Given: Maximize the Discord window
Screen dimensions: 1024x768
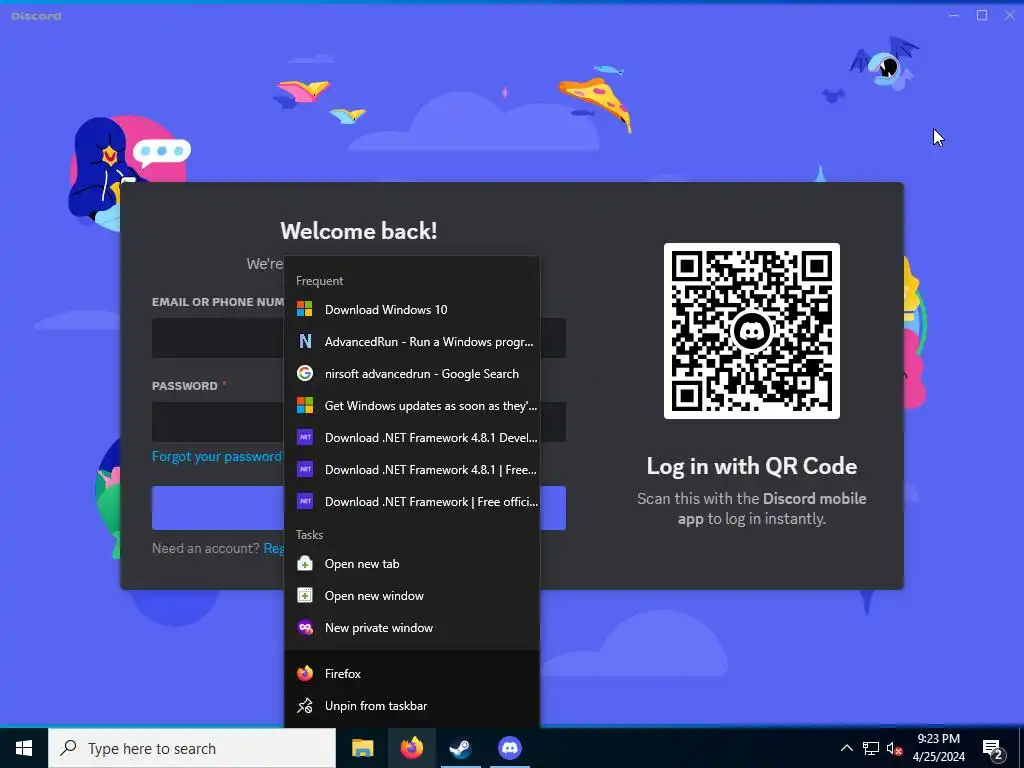Looking at the screenshot, I should click(x=982, y=15).
